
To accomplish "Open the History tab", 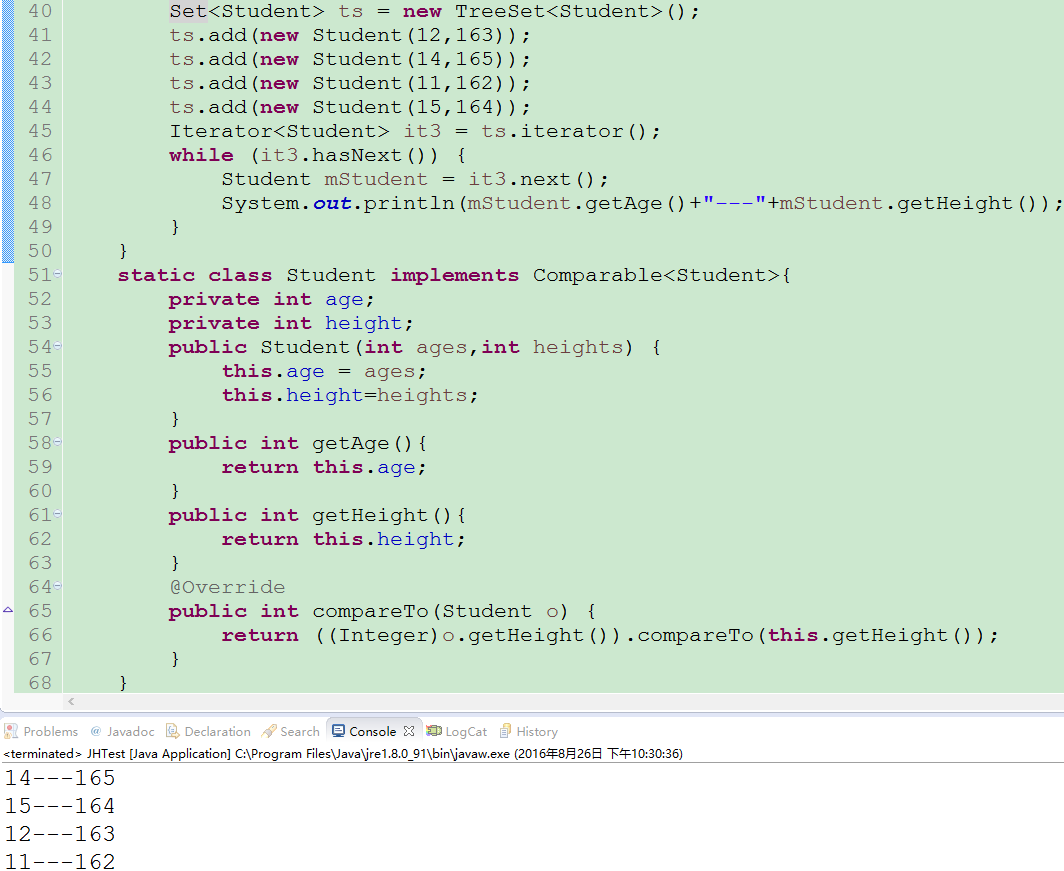I will click(529, 731).
